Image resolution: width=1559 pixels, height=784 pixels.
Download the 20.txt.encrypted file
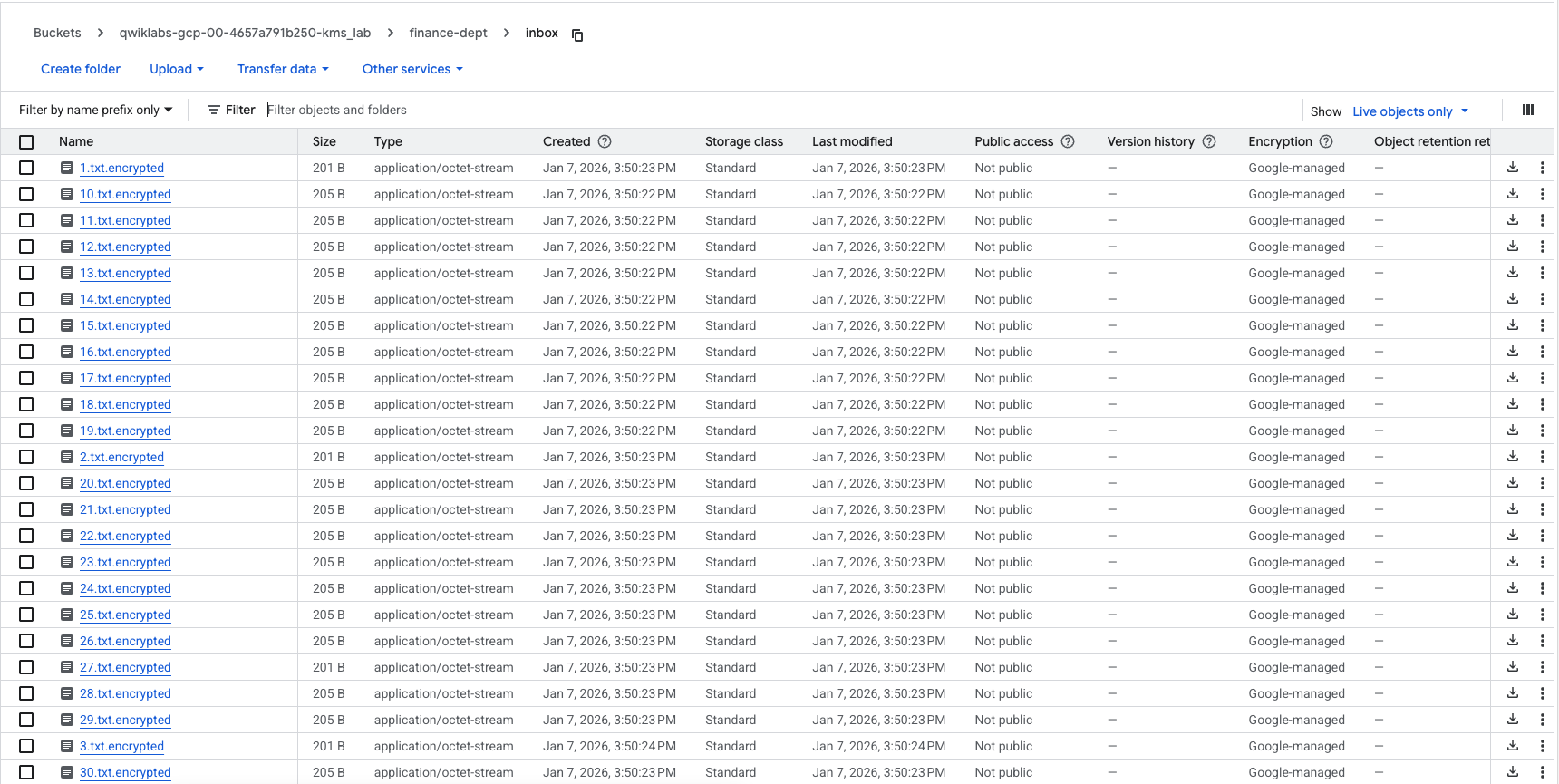tap(1512, 483)
